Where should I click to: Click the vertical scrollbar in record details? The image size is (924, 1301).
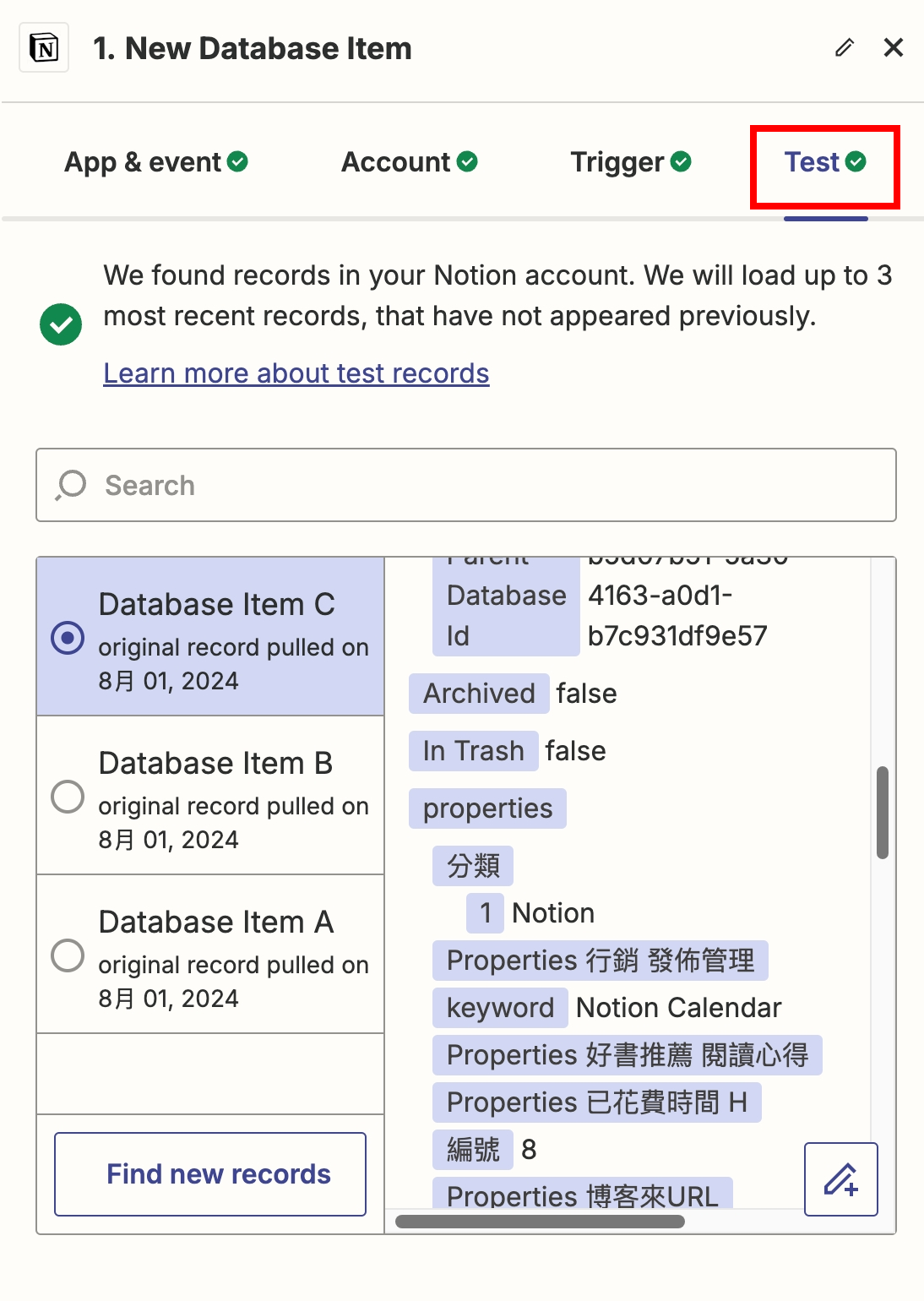coord(882,812)
